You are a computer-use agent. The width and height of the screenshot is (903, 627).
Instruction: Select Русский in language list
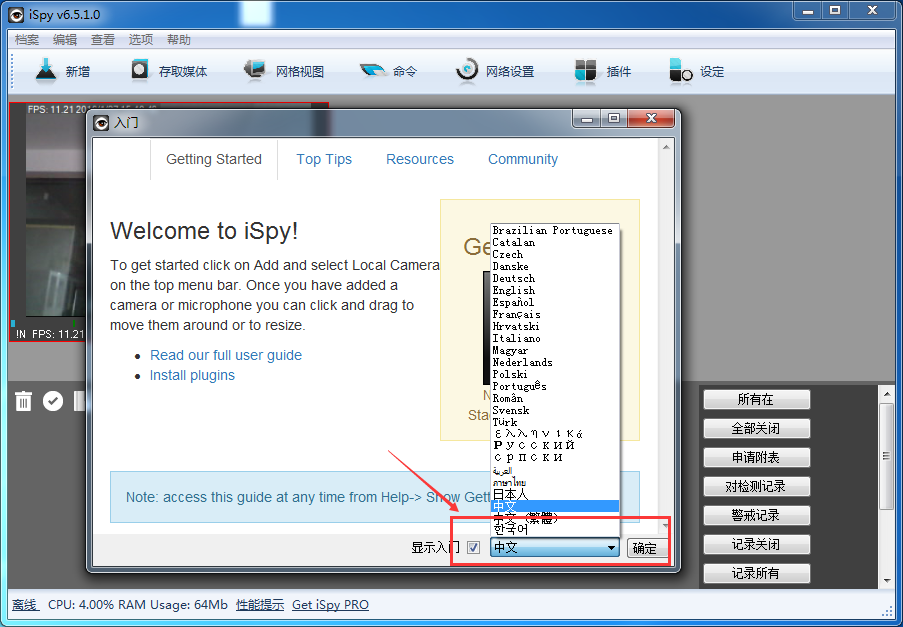coord(555,446)
